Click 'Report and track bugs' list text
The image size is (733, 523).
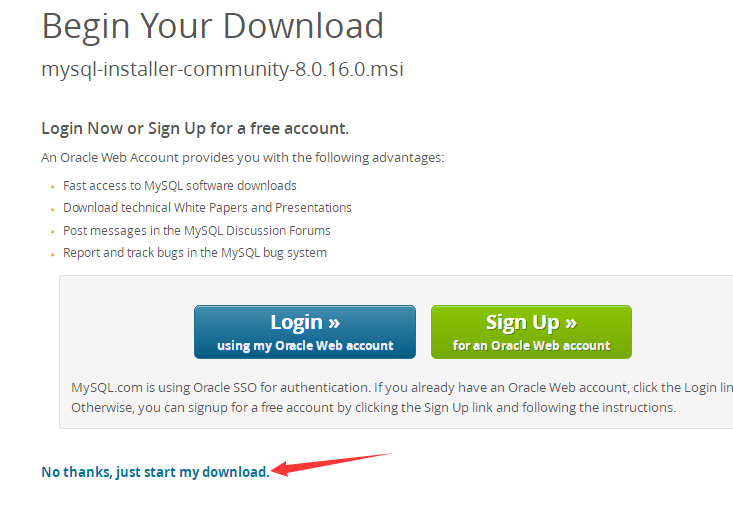tap(195, 253)
